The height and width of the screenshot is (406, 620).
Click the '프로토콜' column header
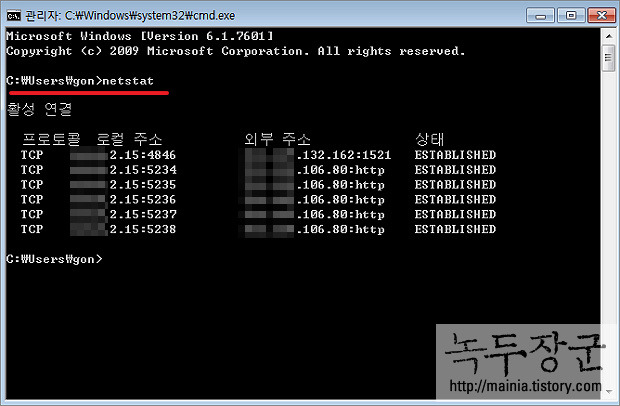(x=51, y=139)
